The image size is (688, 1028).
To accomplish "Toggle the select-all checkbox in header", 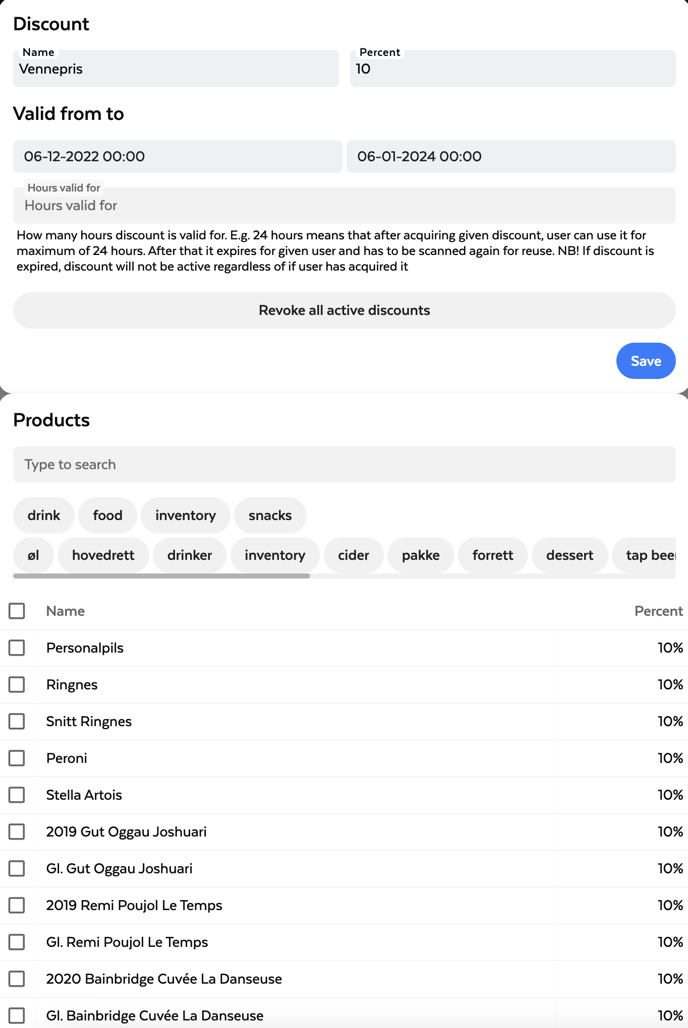I will 17,611.
